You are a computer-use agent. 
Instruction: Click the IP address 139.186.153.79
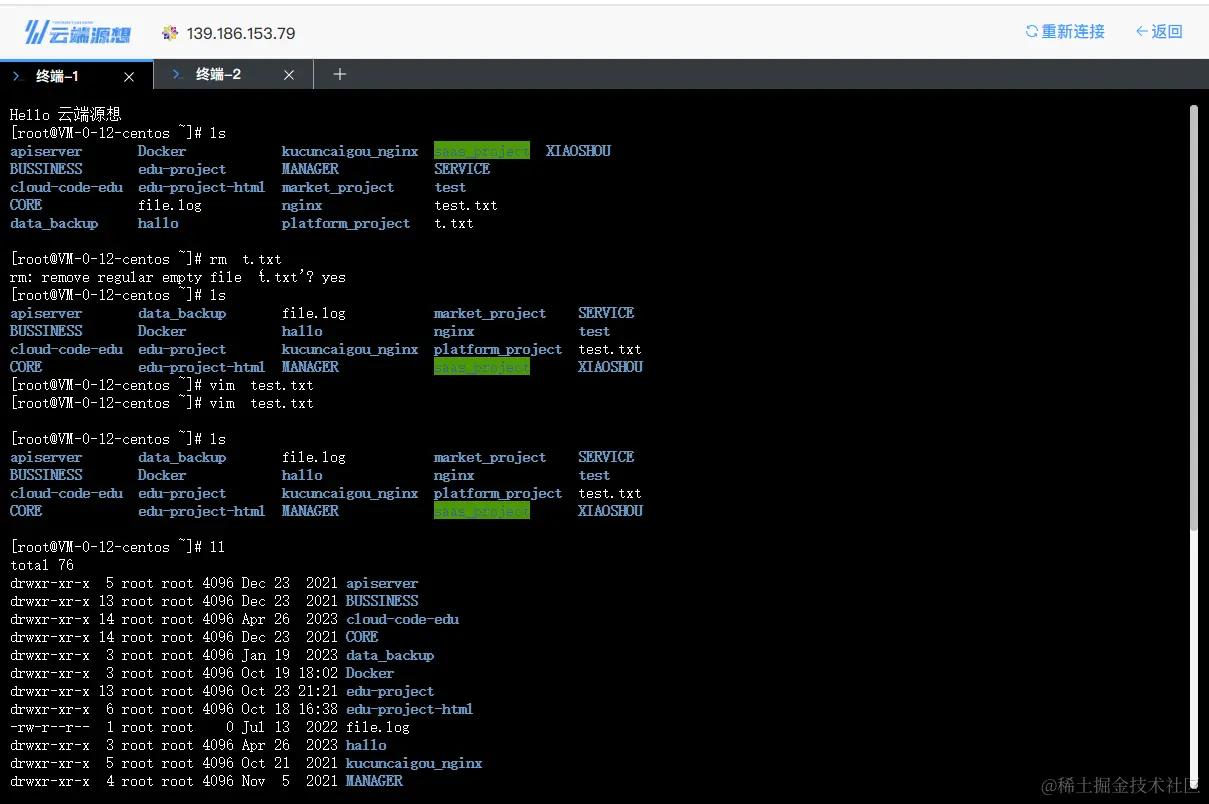(241, 33)
